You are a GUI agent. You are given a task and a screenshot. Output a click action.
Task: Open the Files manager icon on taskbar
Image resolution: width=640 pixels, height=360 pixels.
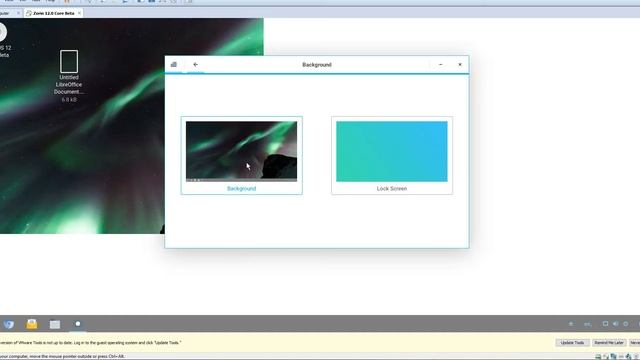pyautogui.click(x=55, y=324)
